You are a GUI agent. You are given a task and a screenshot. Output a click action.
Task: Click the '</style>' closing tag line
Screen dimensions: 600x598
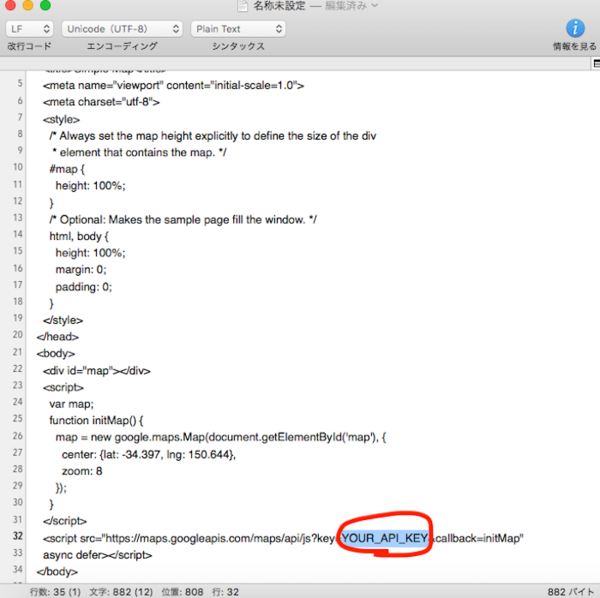63,320
